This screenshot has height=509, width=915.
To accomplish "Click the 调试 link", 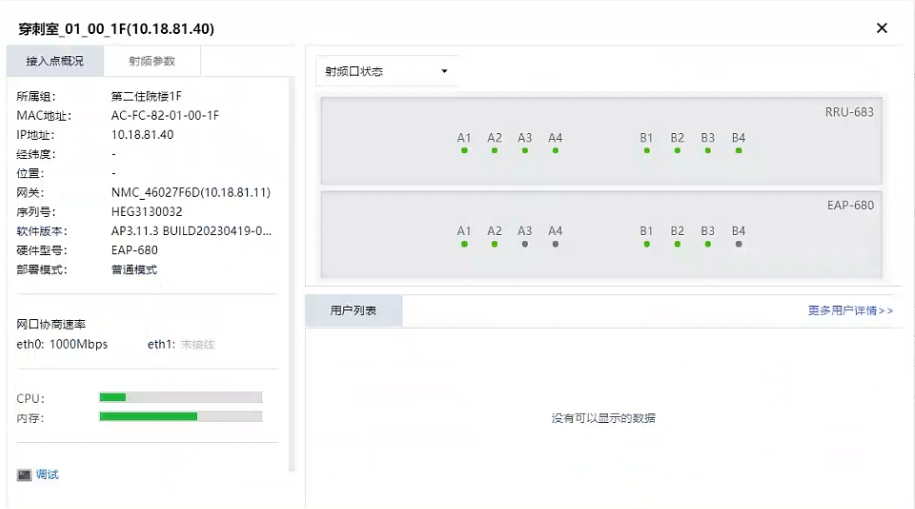I will [x=47, y=475].
